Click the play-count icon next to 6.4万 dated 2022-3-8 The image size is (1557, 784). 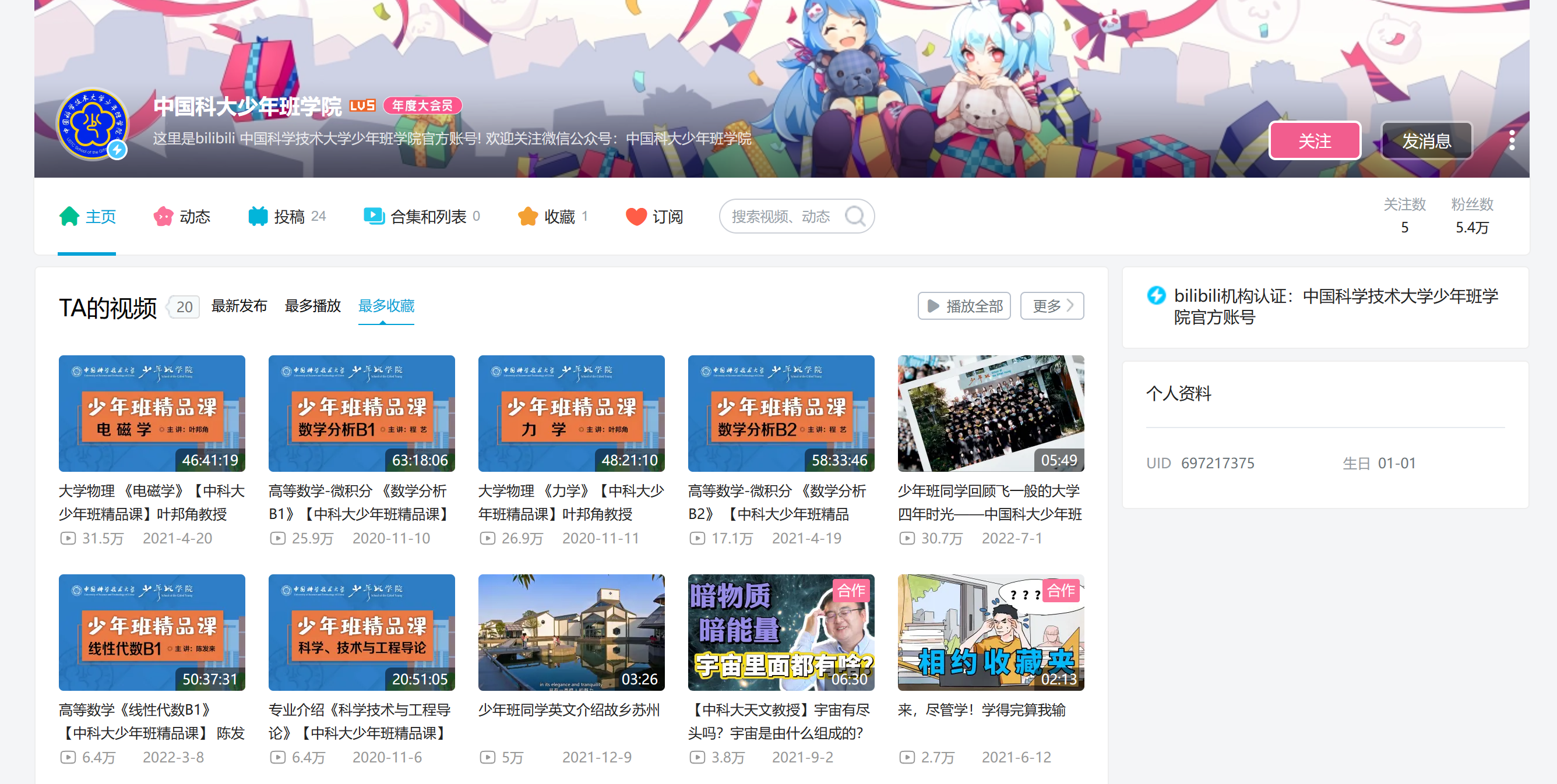[68, 757]
